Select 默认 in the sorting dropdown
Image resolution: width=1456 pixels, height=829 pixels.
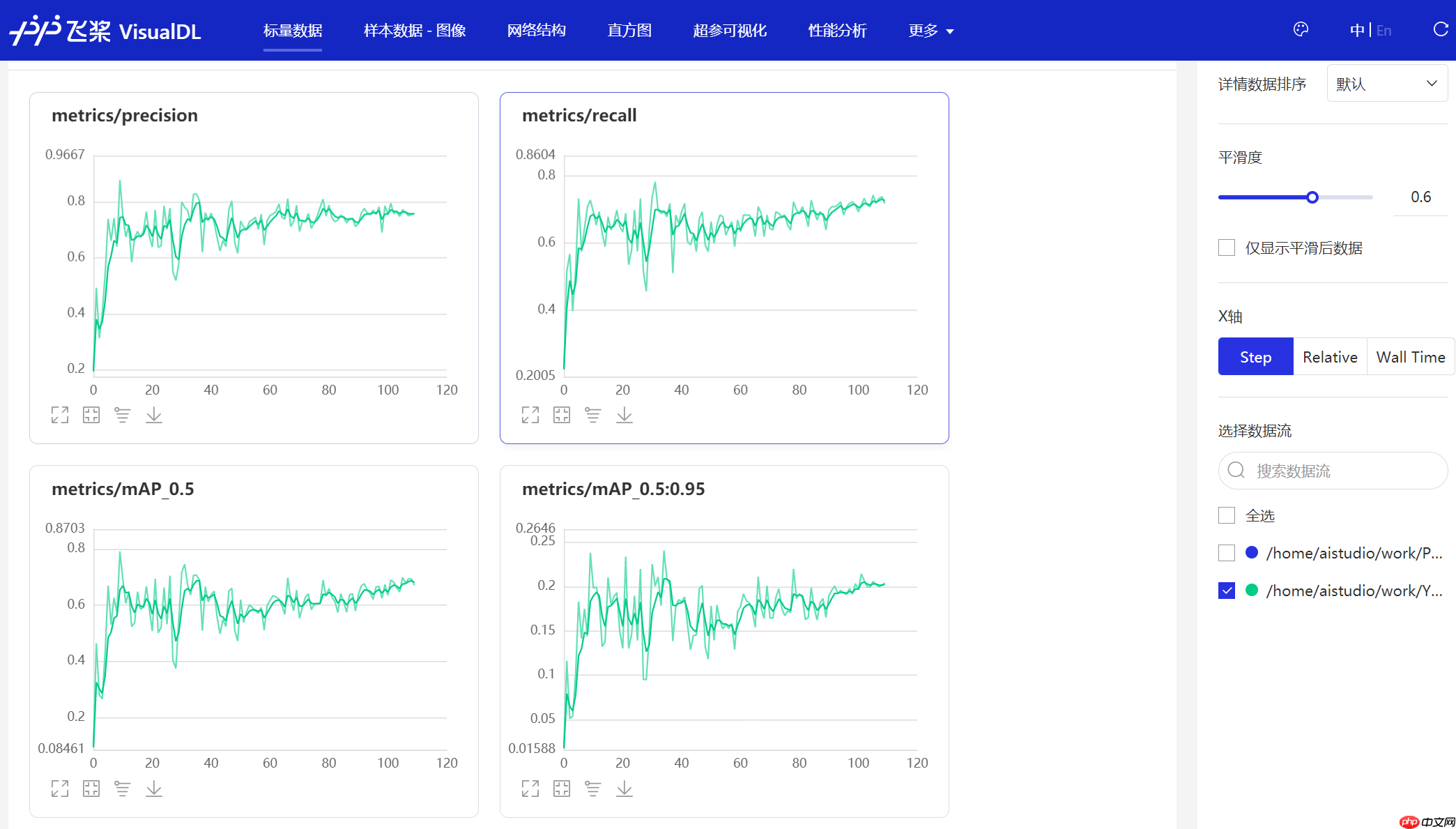click(1387, 83)
